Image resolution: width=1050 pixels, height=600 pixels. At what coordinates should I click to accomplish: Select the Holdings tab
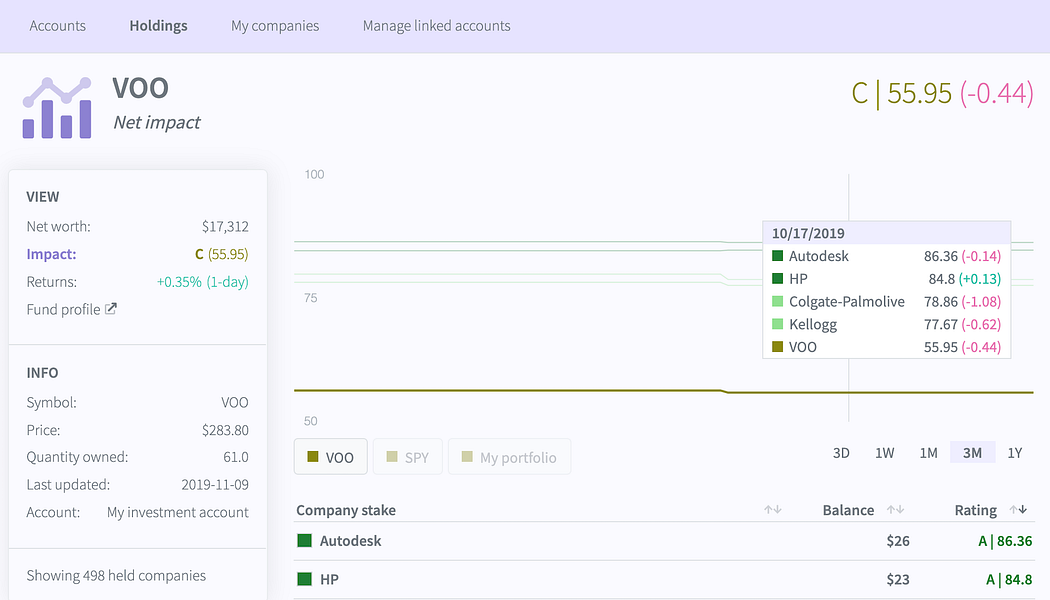click(x=158, y=26)
